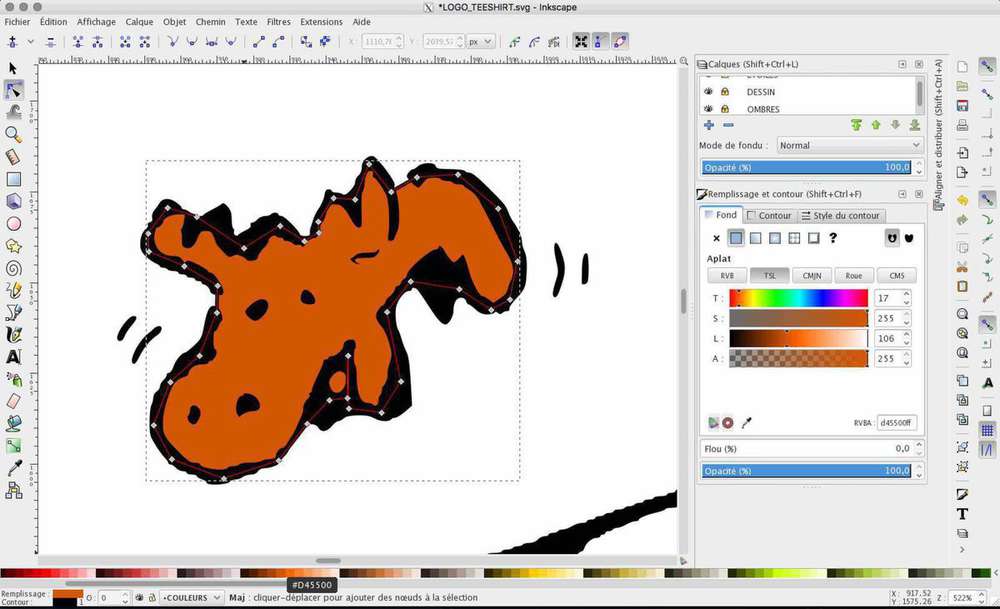Click the Fill panel blue Opacité slider
Image resolution: width=1000 pixels, height=609 pixels.
[x=807, y=471]
